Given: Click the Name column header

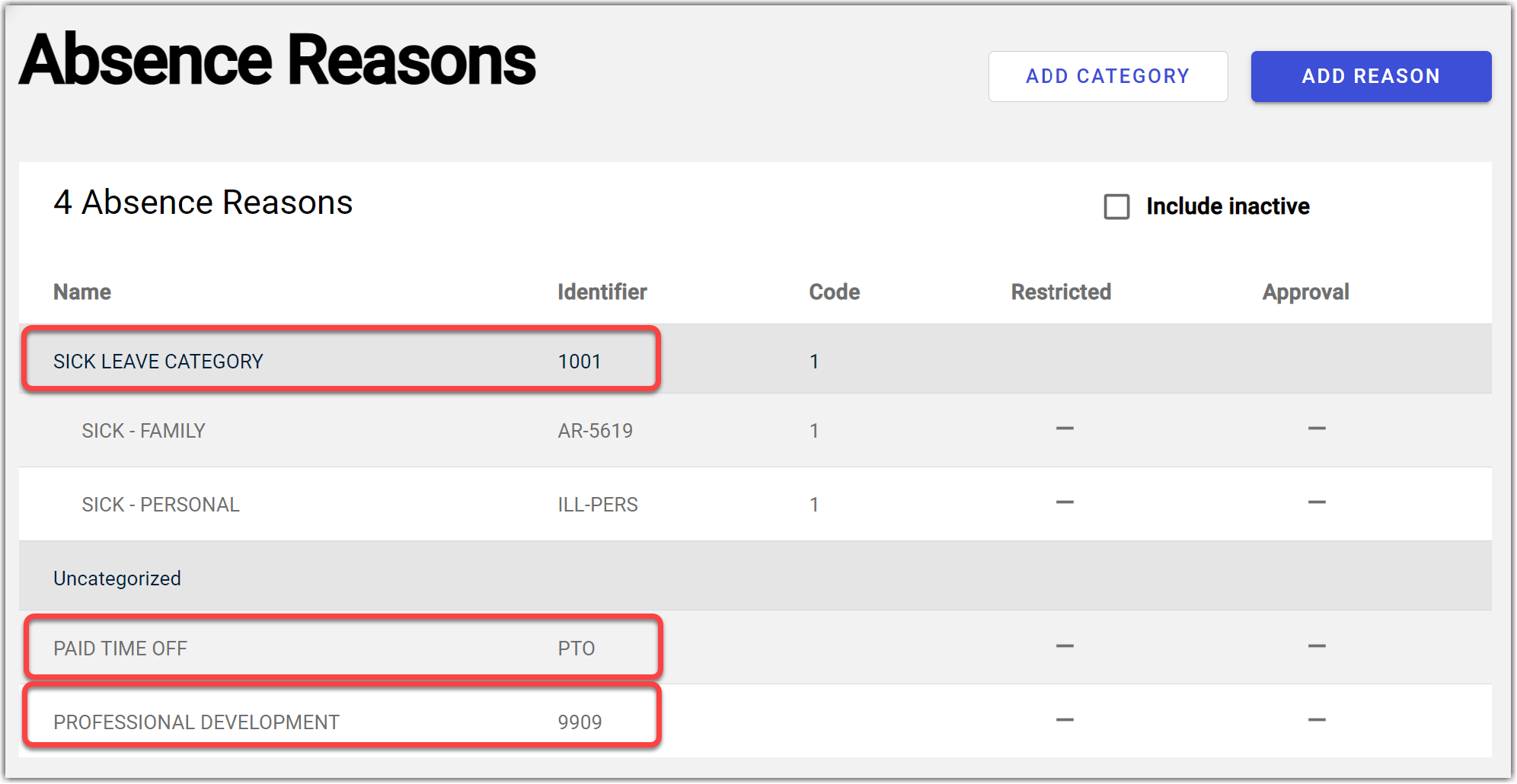Looking at the screenshot, I should click(82, 292).
